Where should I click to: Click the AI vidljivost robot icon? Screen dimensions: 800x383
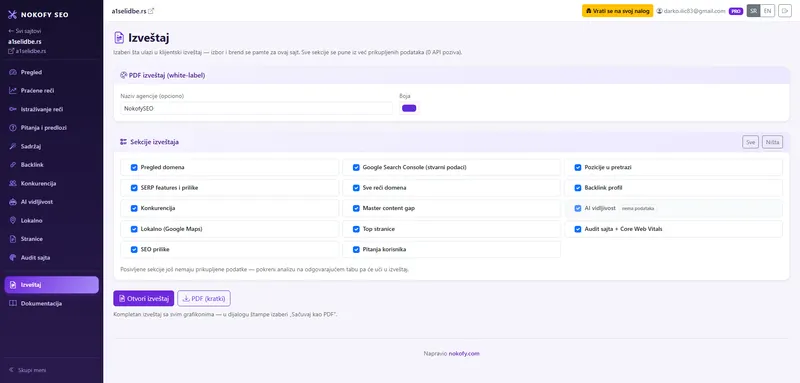click(13, 202)
